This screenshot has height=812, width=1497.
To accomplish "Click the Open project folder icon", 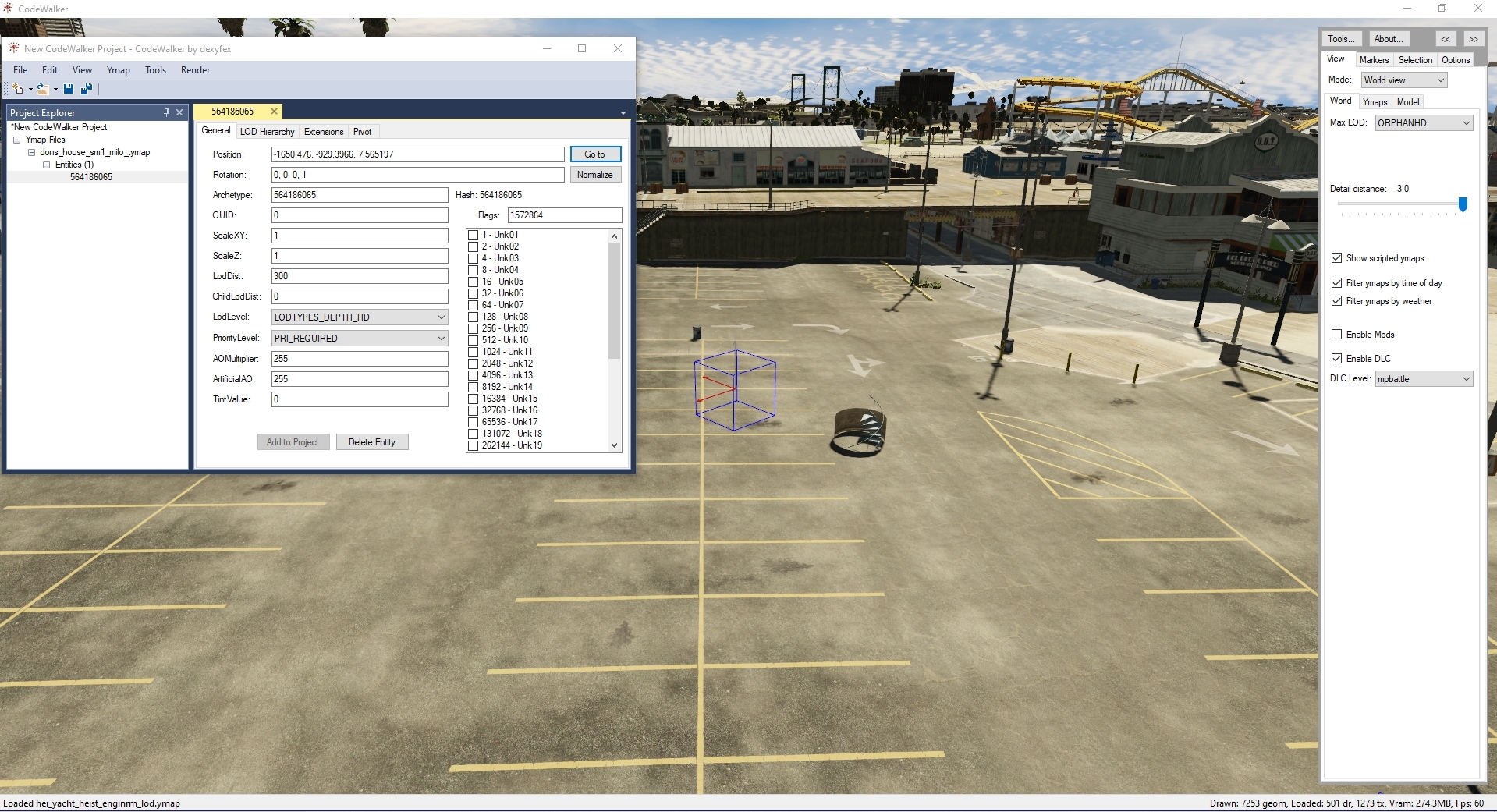I will 43,89.
